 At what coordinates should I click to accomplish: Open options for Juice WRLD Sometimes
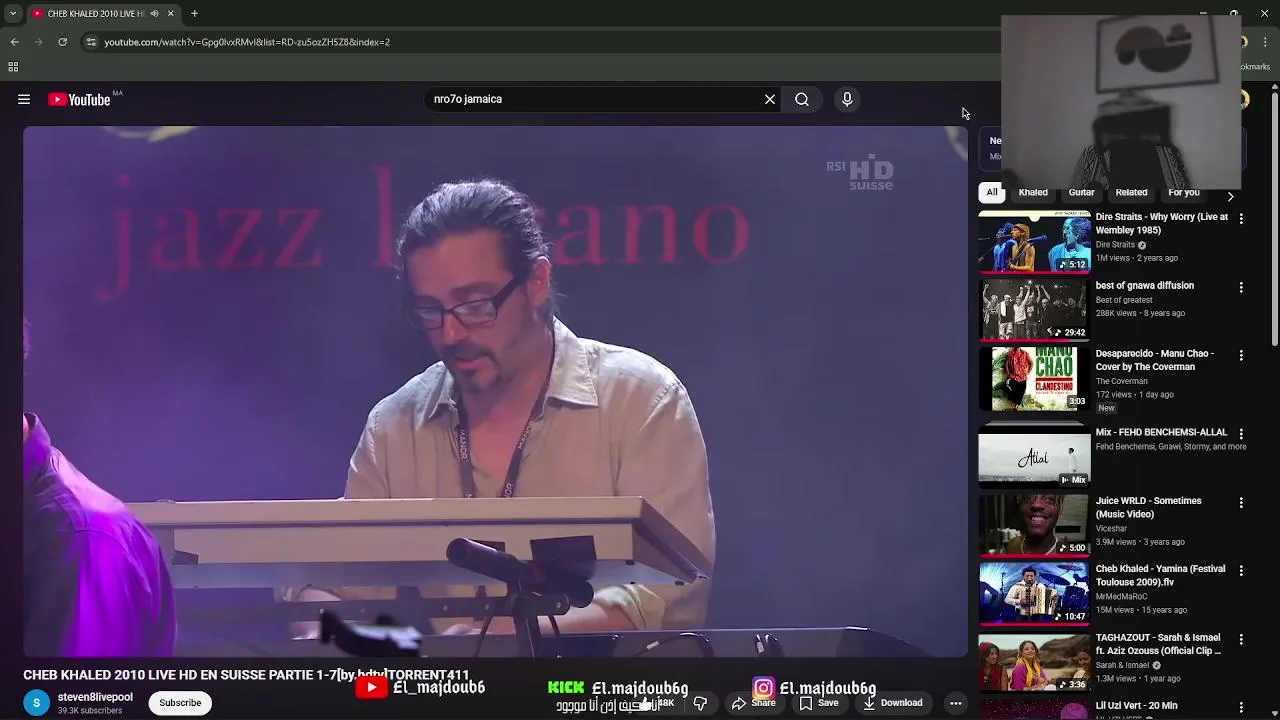[x=1241, y=502]
